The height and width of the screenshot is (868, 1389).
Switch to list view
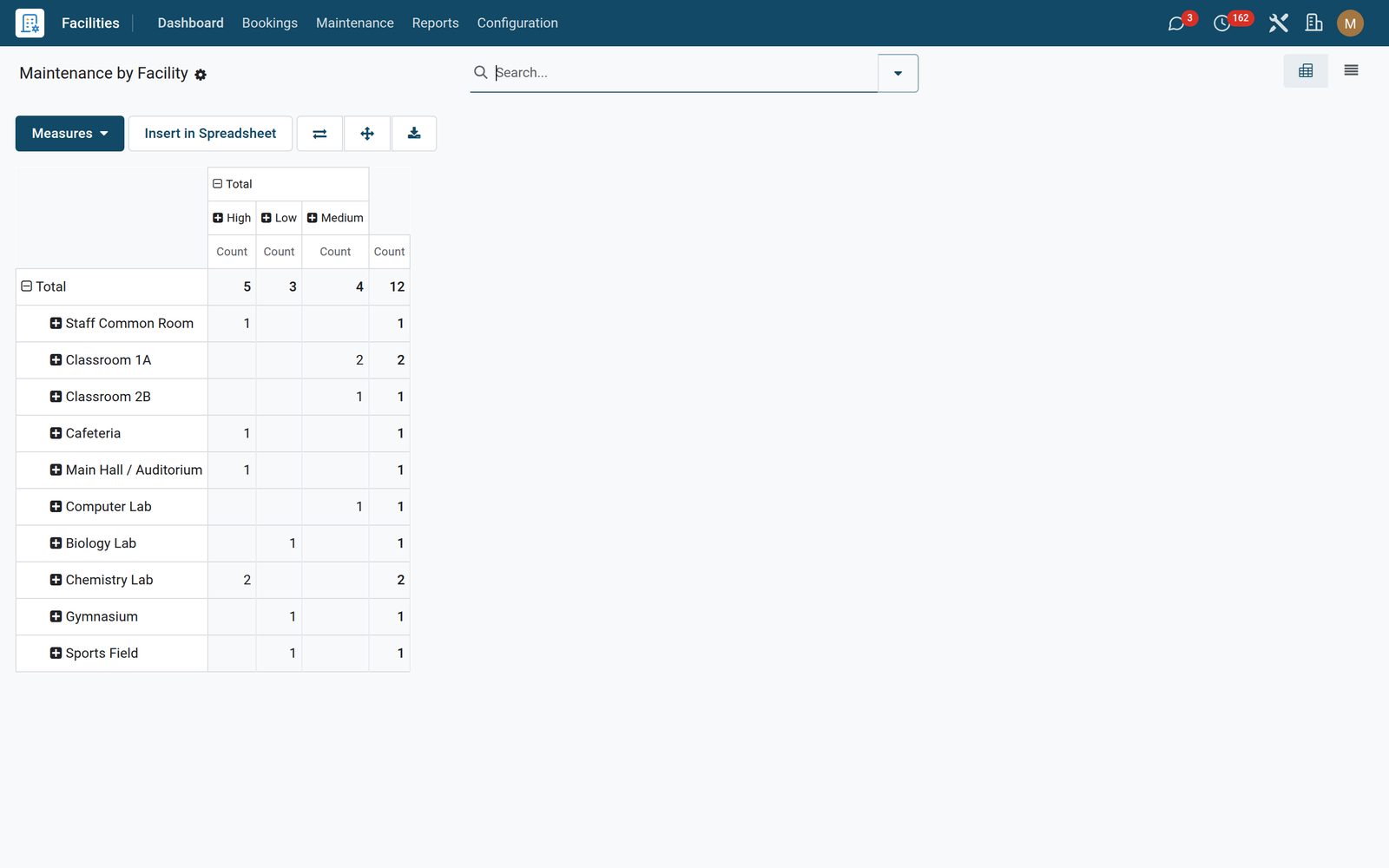click(x=1351, y=71)
